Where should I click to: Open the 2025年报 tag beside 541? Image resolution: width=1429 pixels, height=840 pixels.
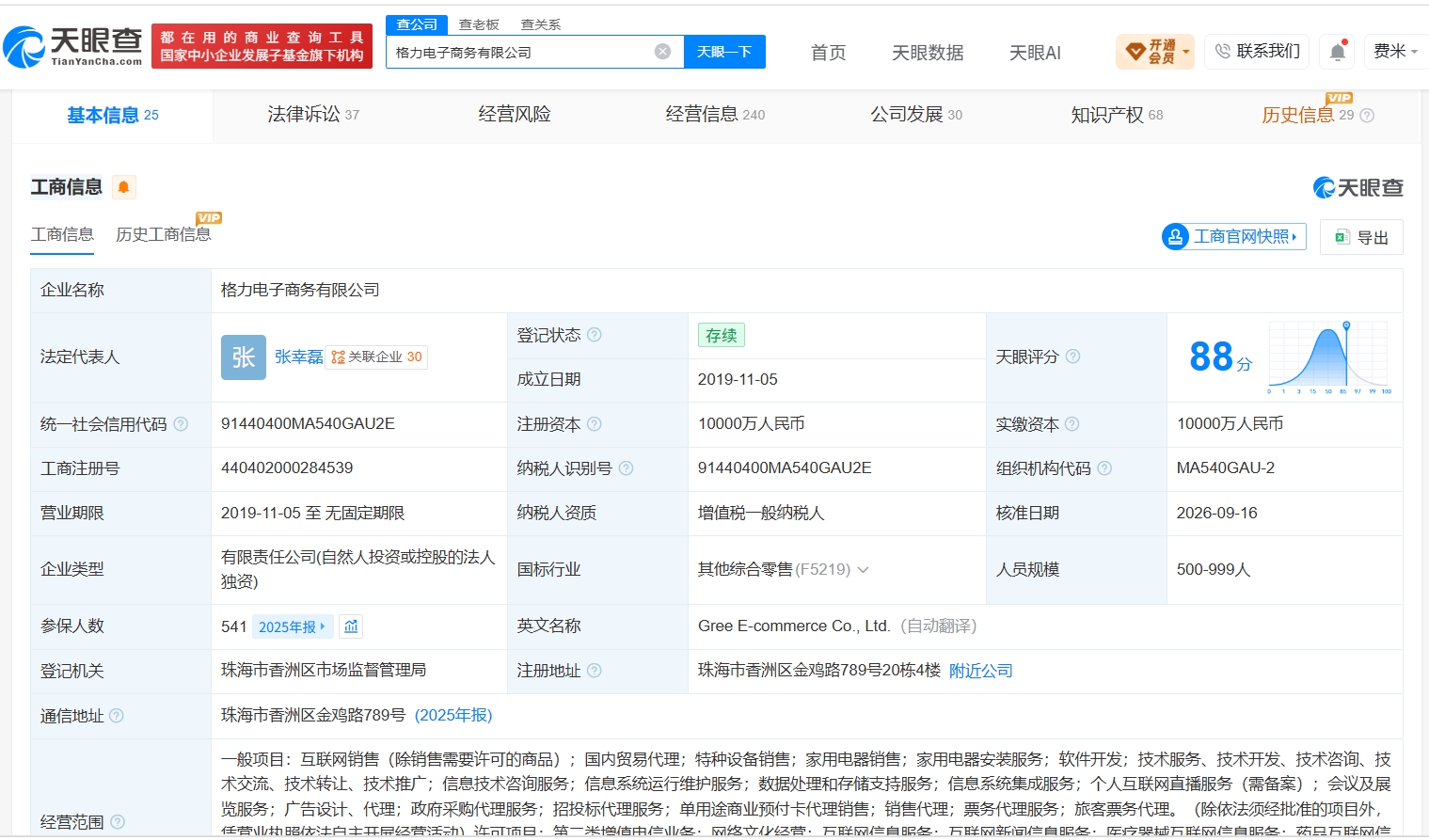pos(293,626)
